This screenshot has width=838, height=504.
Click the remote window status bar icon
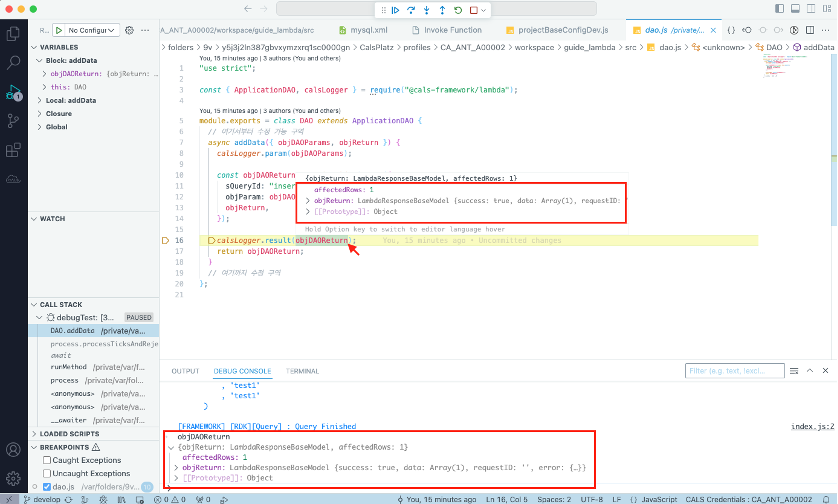point(10,499)
